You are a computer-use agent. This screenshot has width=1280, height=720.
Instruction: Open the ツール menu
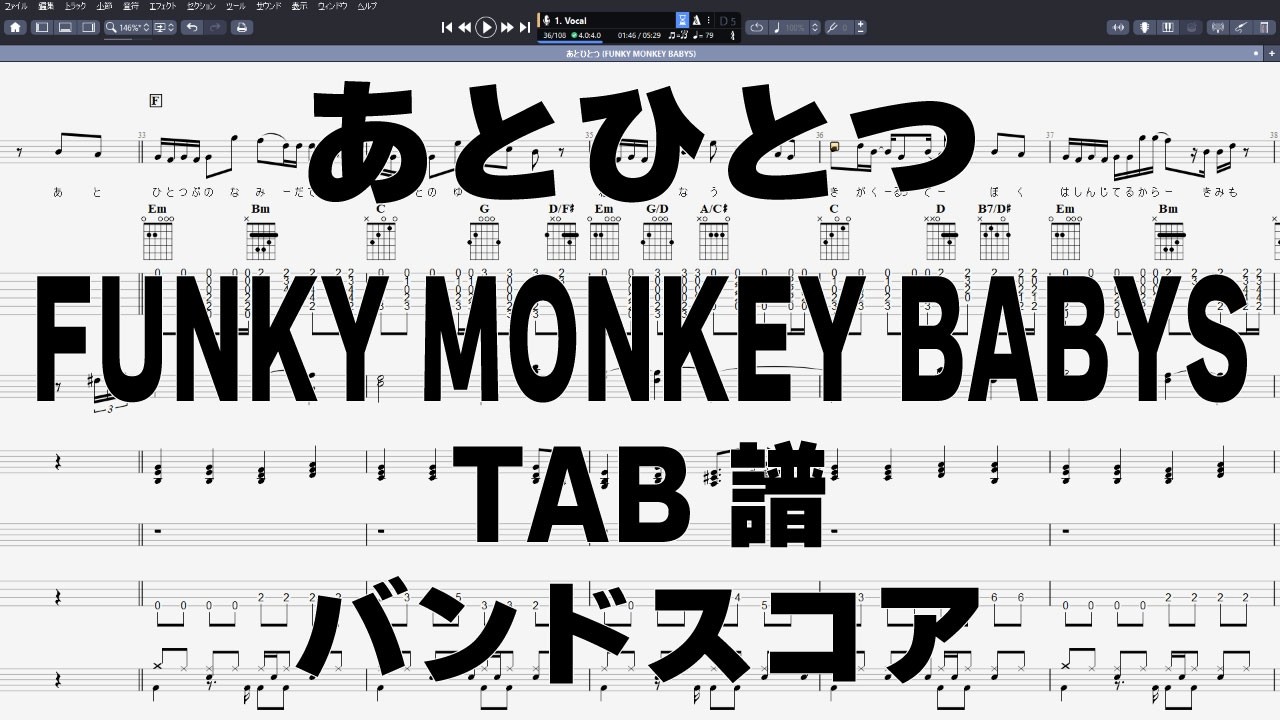point(236,6)
